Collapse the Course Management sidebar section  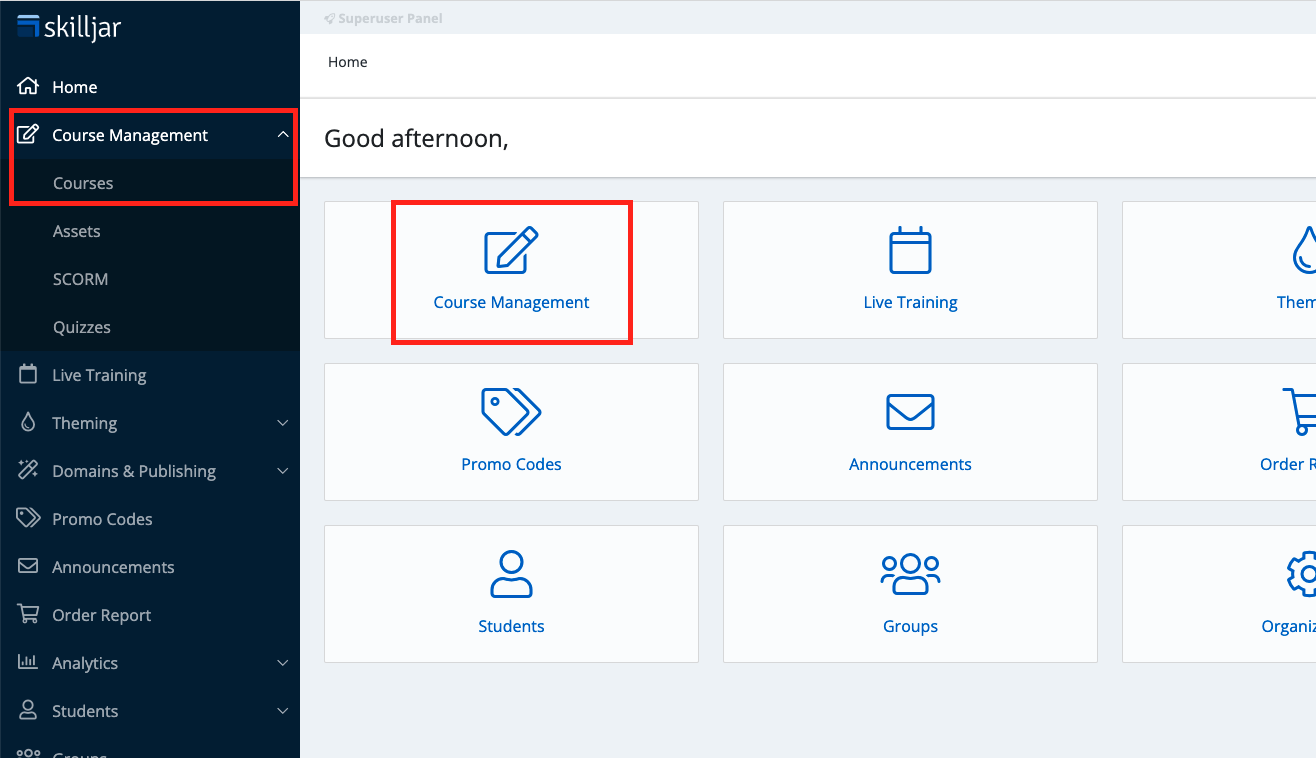(283, 135)
